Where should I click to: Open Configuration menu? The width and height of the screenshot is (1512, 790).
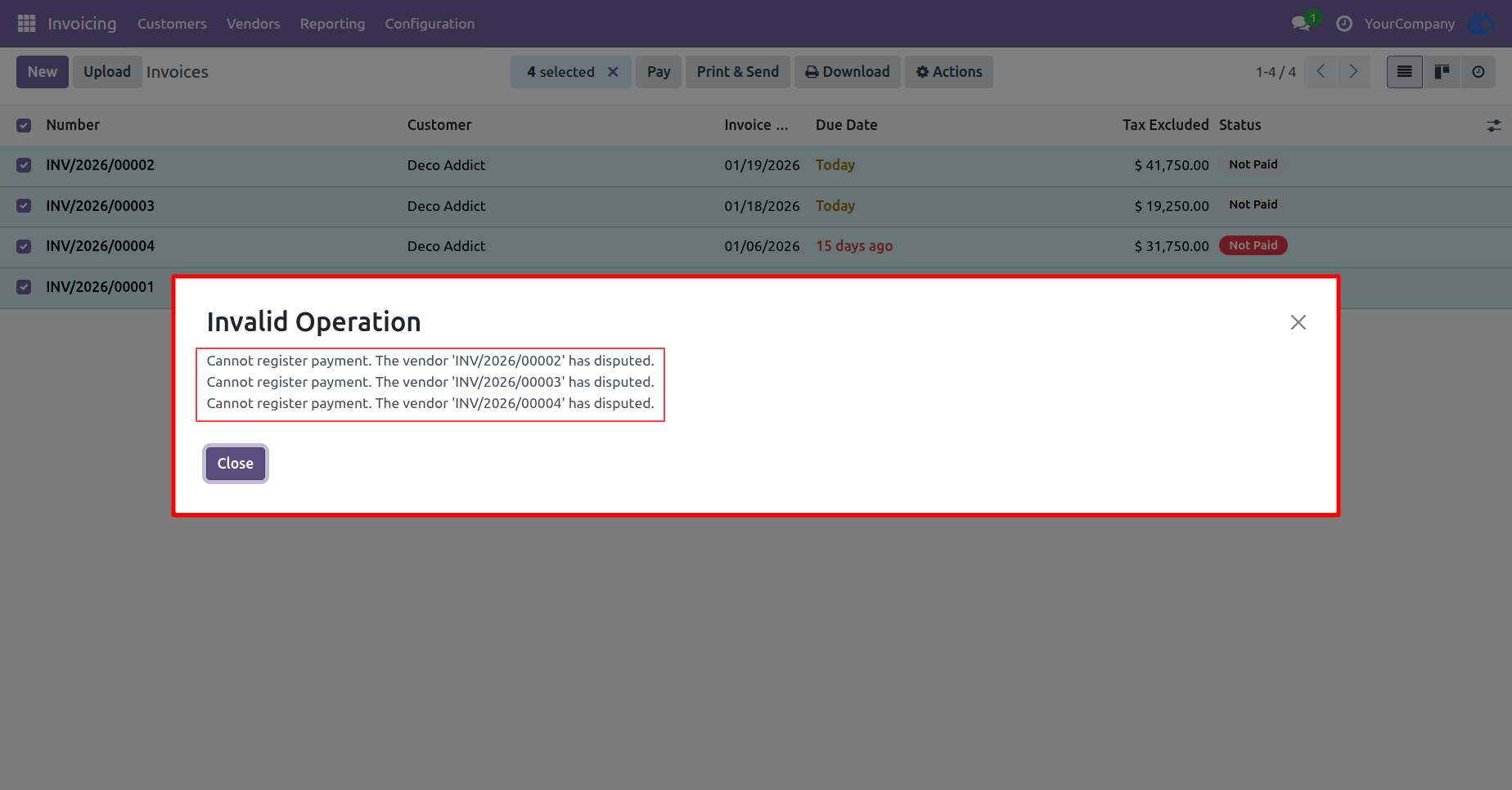pos(430,24)
